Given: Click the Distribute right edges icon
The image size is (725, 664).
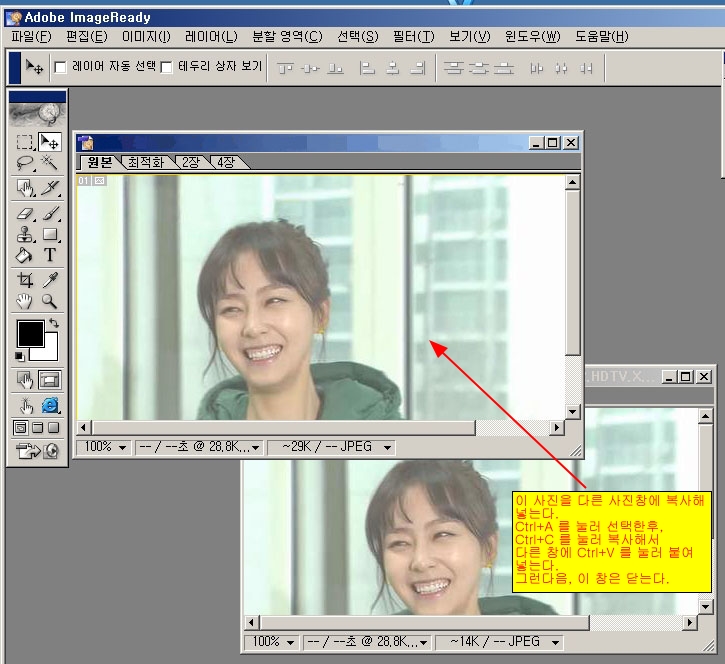Looking at the screenshot, I should point(586,68).
